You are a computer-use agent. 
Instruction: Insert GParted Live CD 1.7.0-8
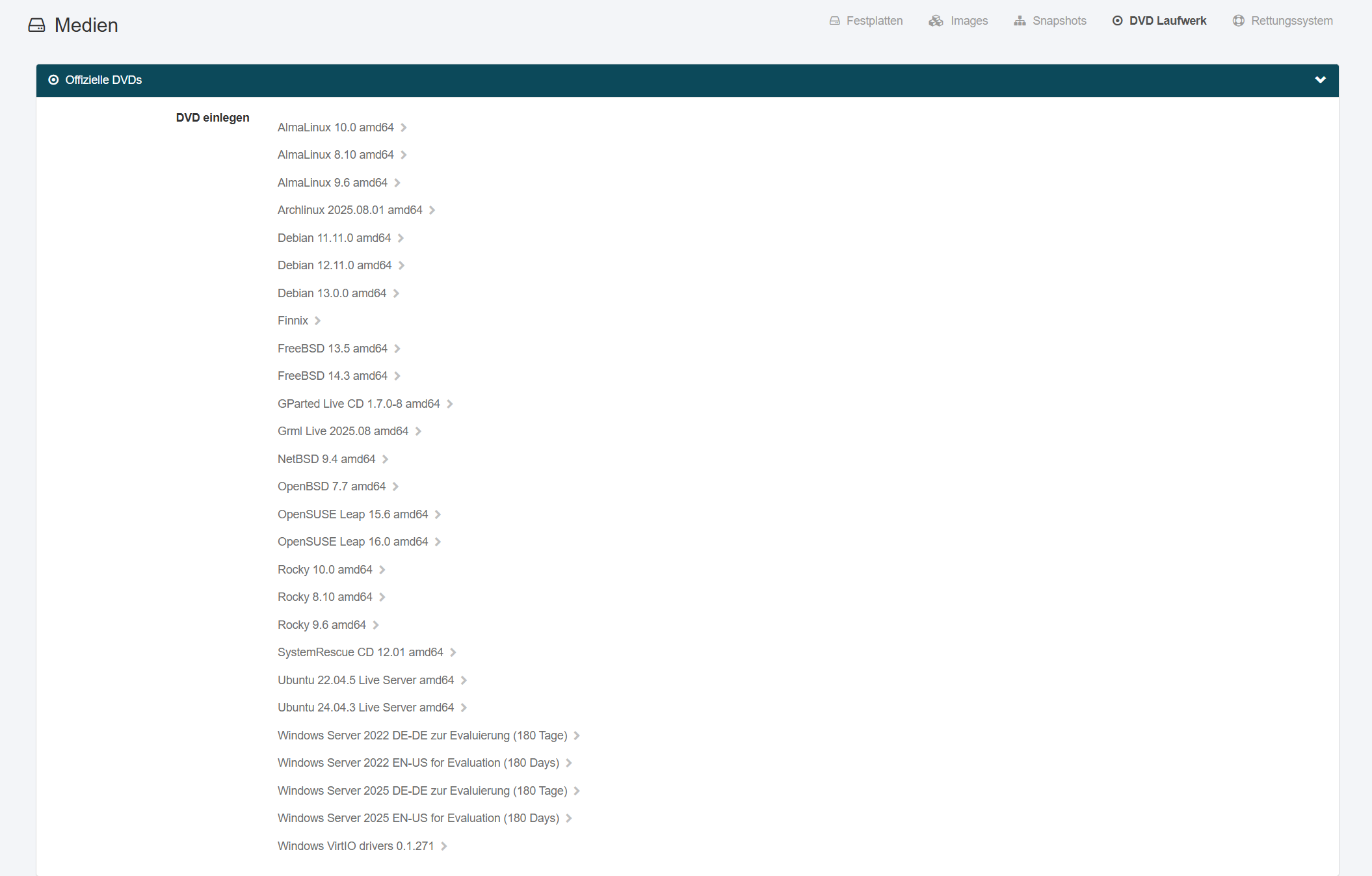[x=365, y=404]
